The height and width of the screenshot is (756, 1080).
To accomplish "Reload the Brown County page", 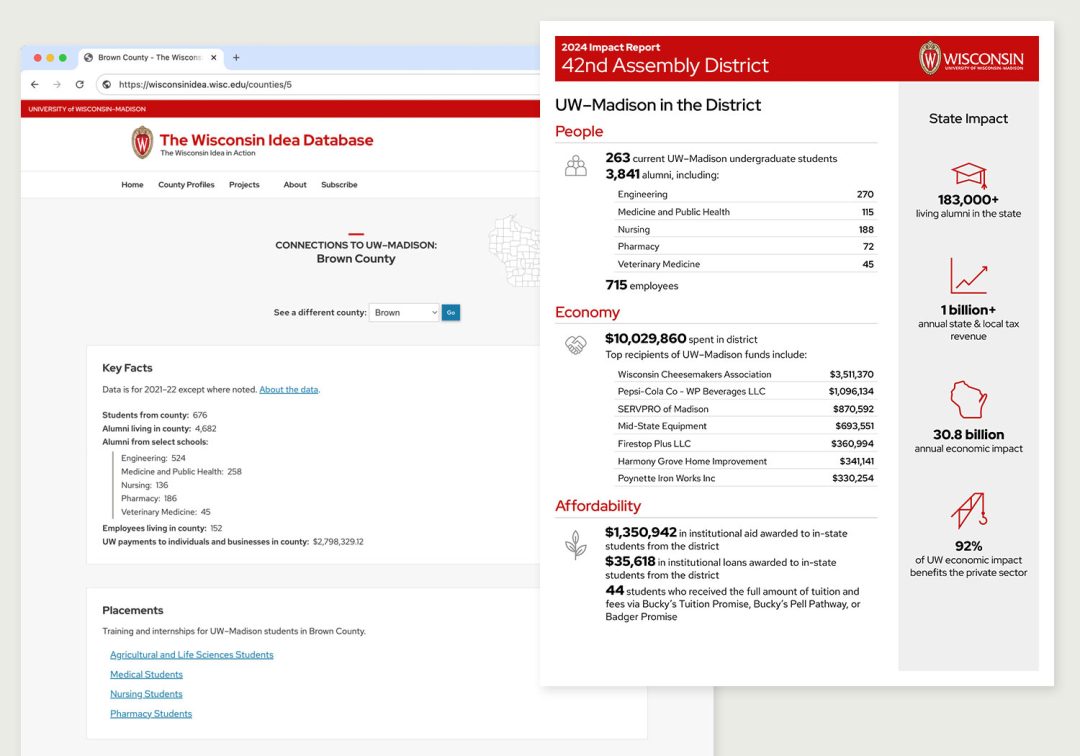I will [x=80, y=84].
